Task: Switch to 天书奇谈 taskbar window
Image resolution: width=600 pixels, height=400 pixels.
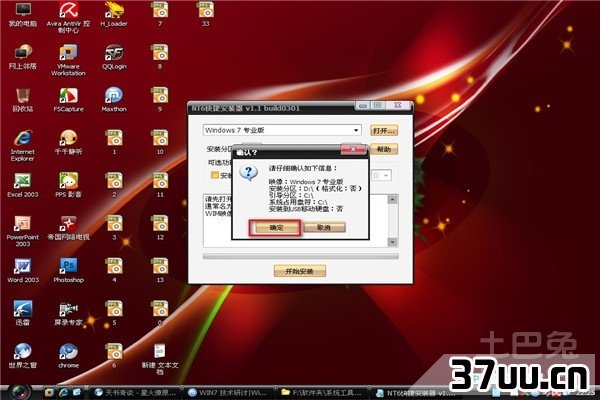Action: [x=135, y=392]
